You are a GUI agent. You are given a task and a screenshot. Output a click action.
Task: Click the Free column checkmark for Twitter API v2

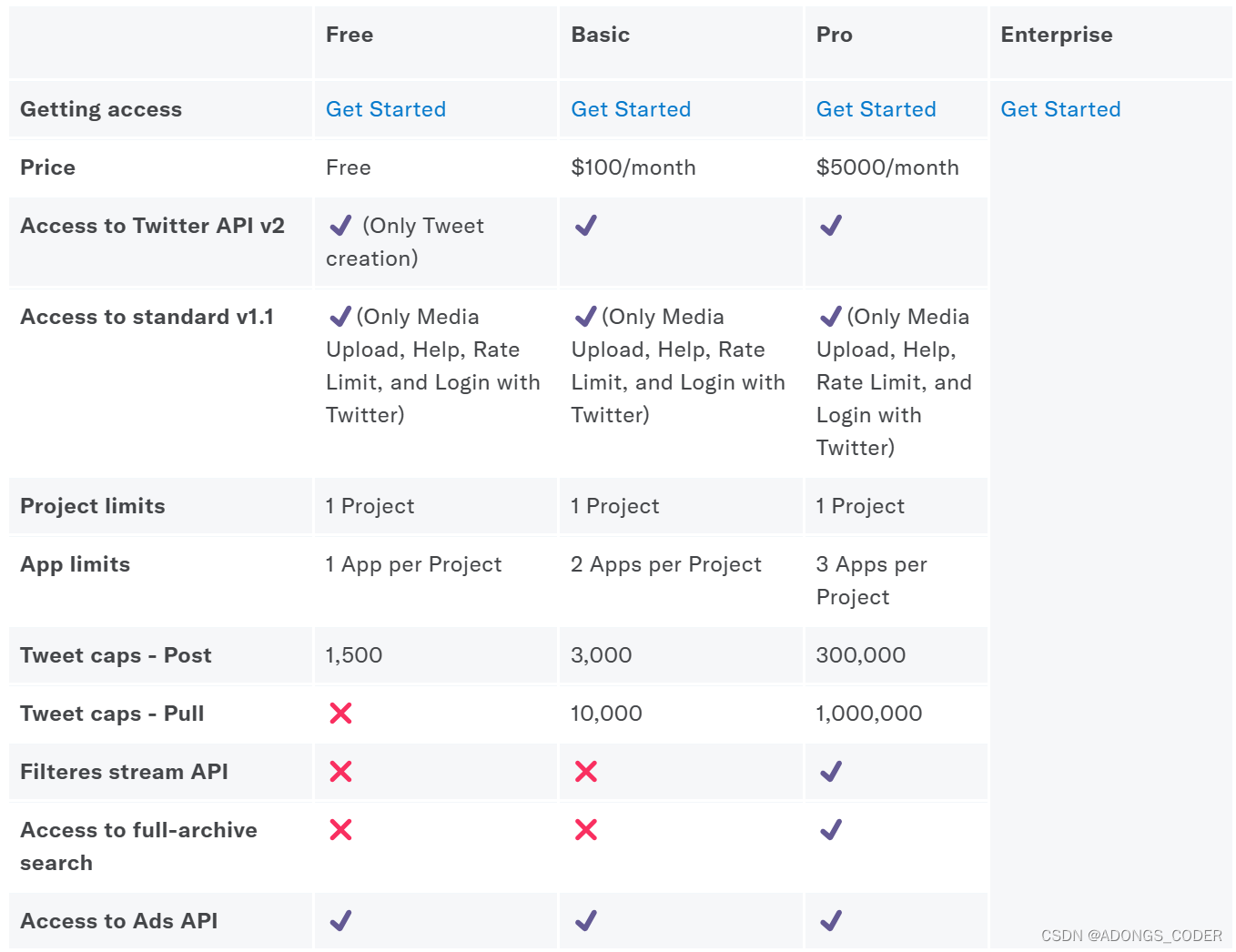tap(340, 226)
